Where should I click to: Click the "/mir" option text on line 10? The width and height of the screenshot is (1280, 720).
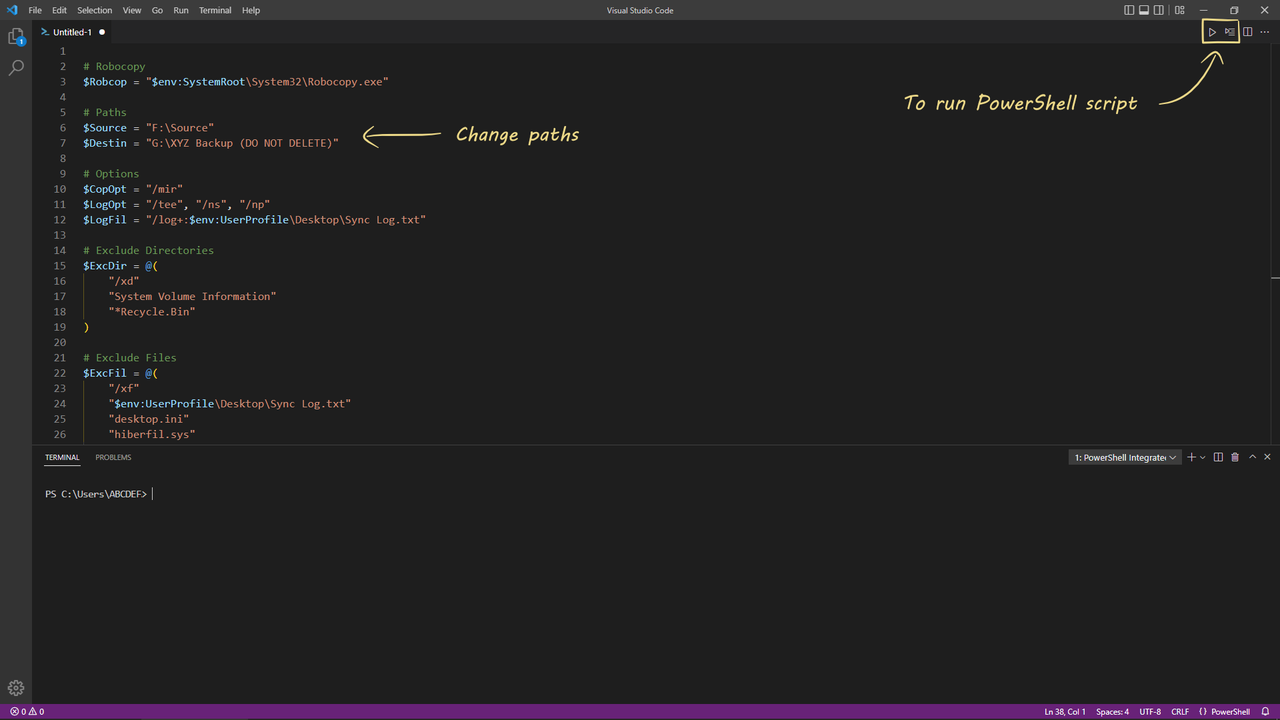pyautogui.click(x=164, y=189)
